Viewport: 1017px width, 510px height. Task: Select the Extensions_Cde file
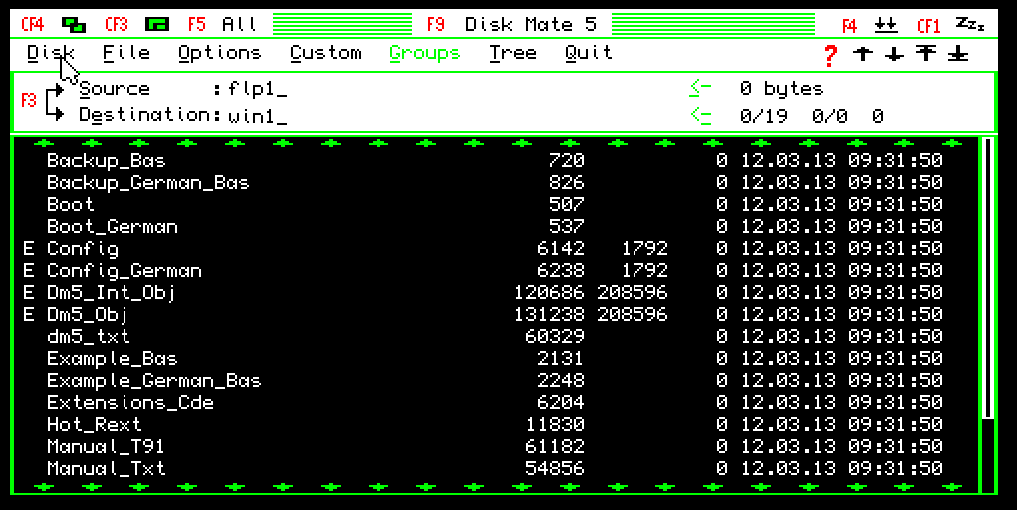point(495,403)
